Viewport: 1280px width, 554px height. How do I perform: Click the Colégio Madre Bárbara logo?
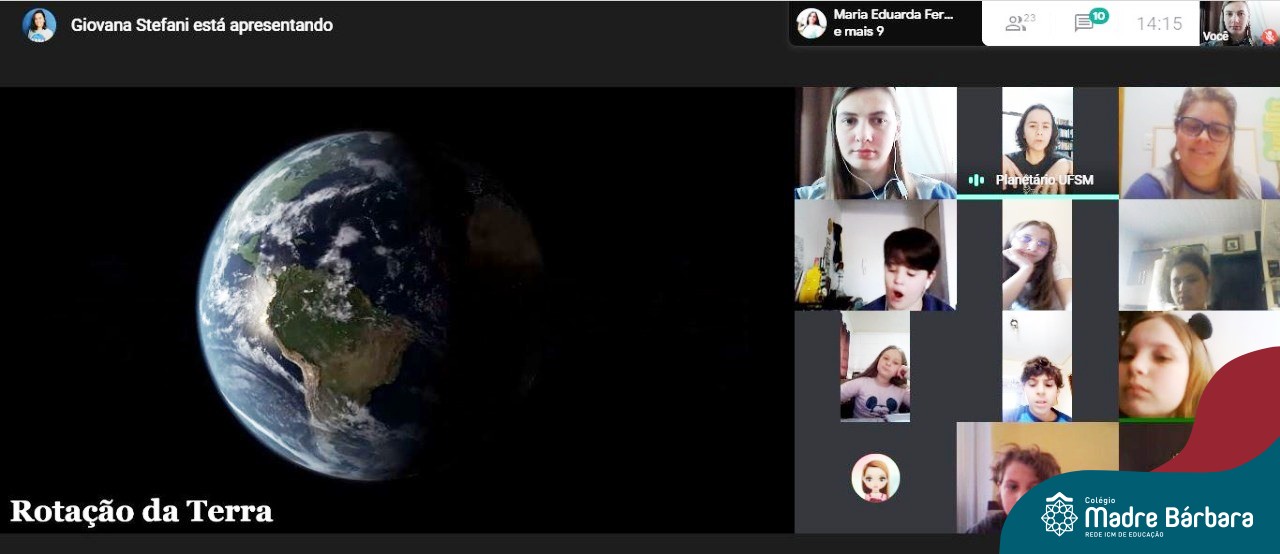pos(1146,514)
